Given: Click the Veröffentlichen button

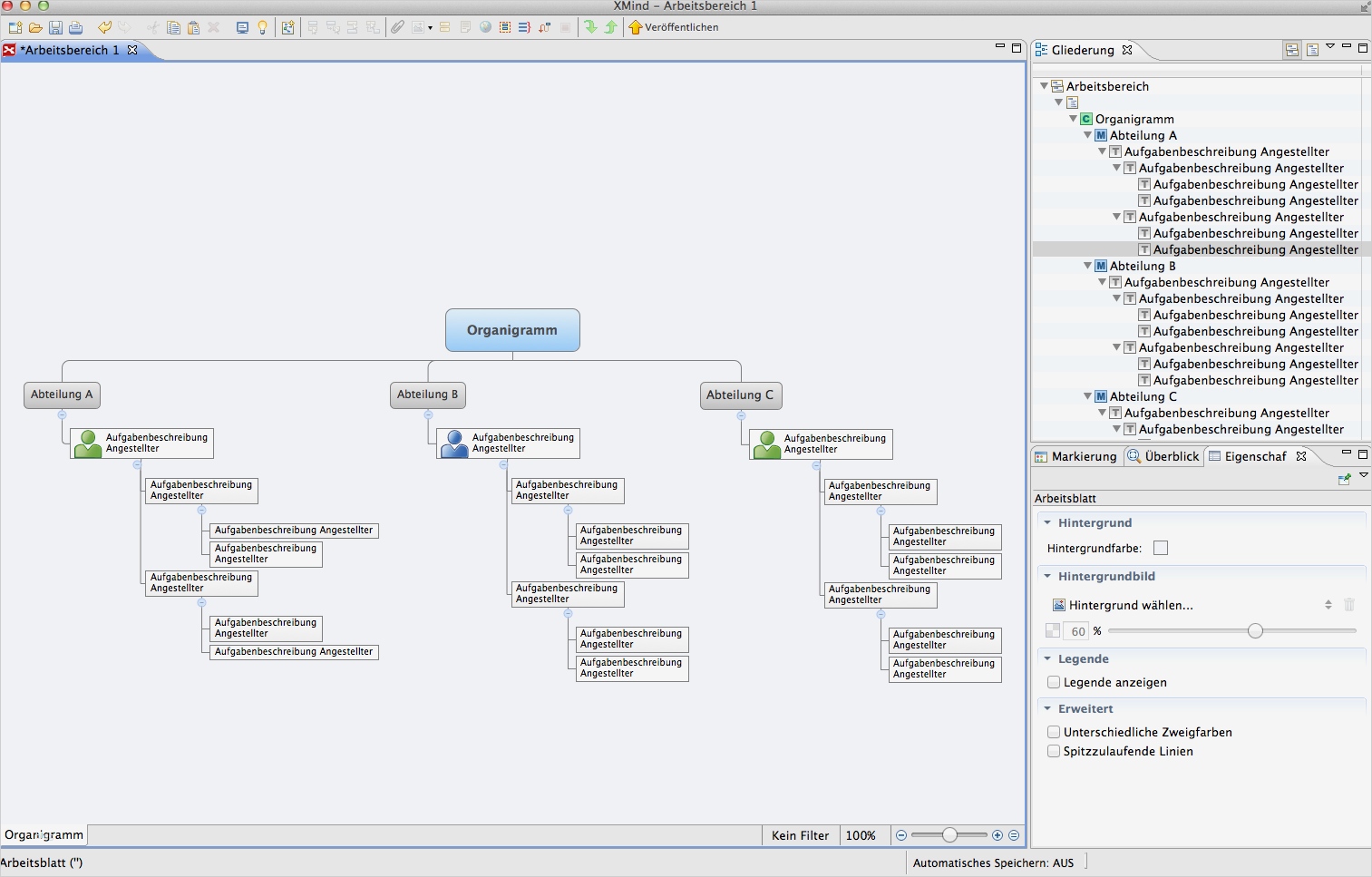Looking at the screenshot, I should (673, 27).
